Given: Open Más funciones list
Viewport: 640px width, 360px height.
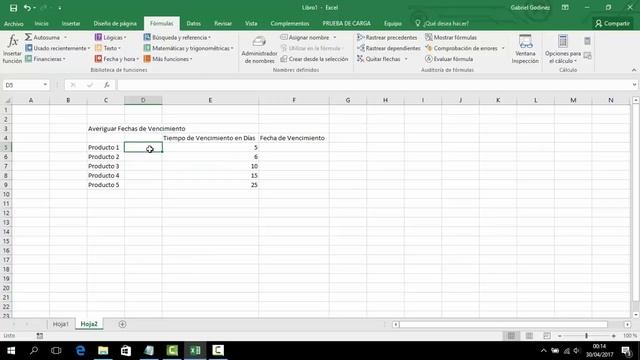Looking at the screenshot, I should coord(168,59).
